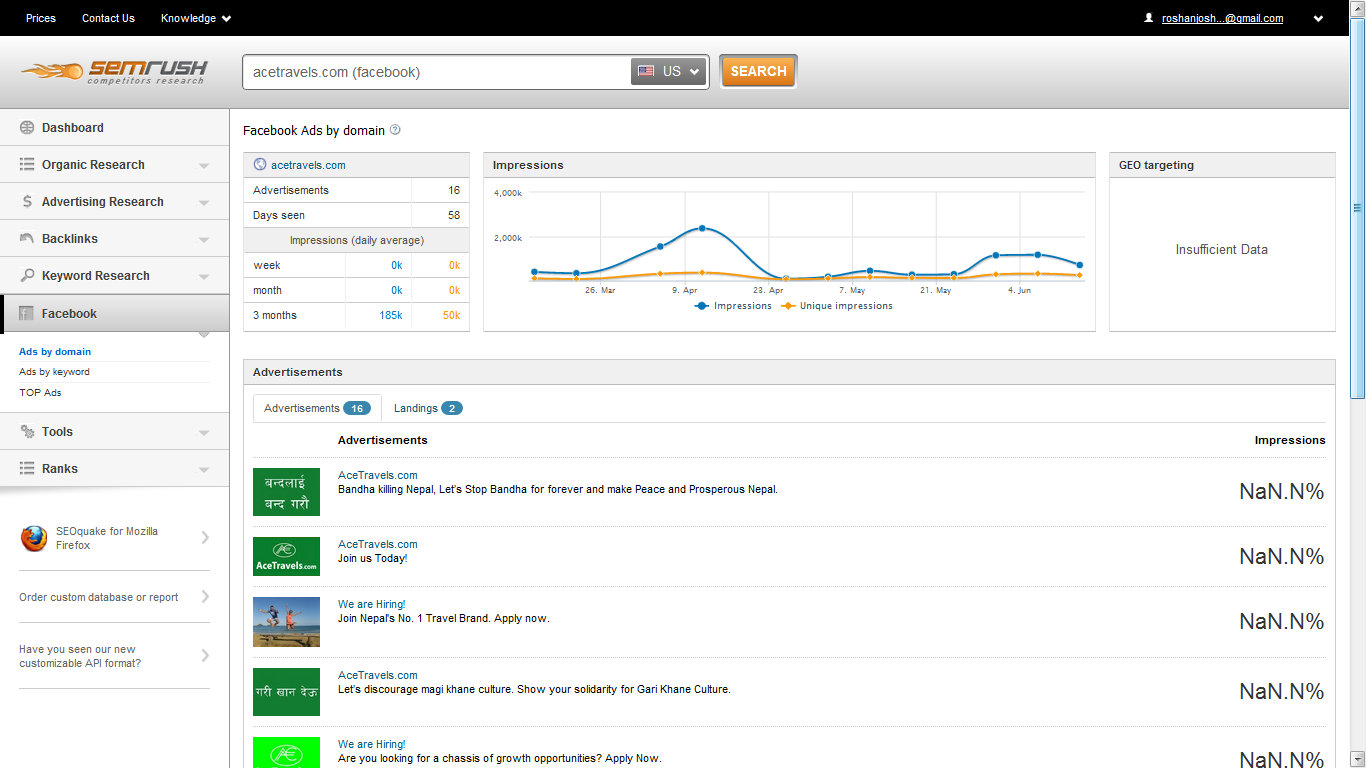This screenshot has height=768, width=1366.
Task: Open the Contact Us menu item
Action: pyautogui.click(x=108, y=18)
